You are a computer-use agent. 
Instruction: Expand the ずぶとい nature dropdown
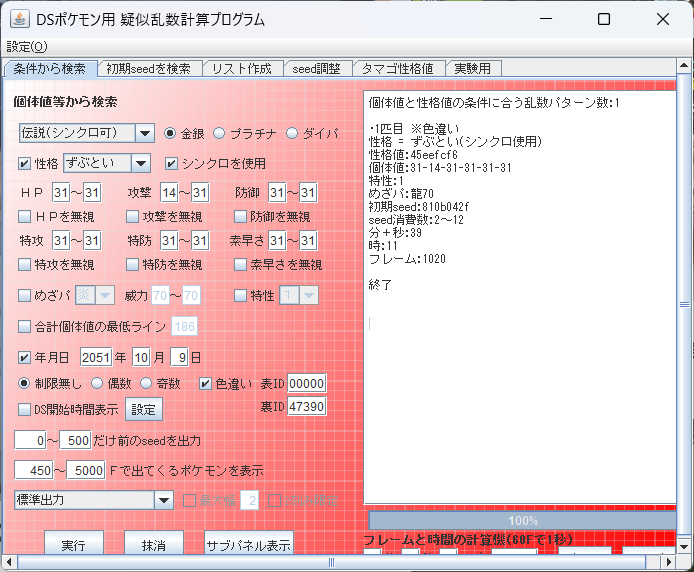[x=141, y=163]
